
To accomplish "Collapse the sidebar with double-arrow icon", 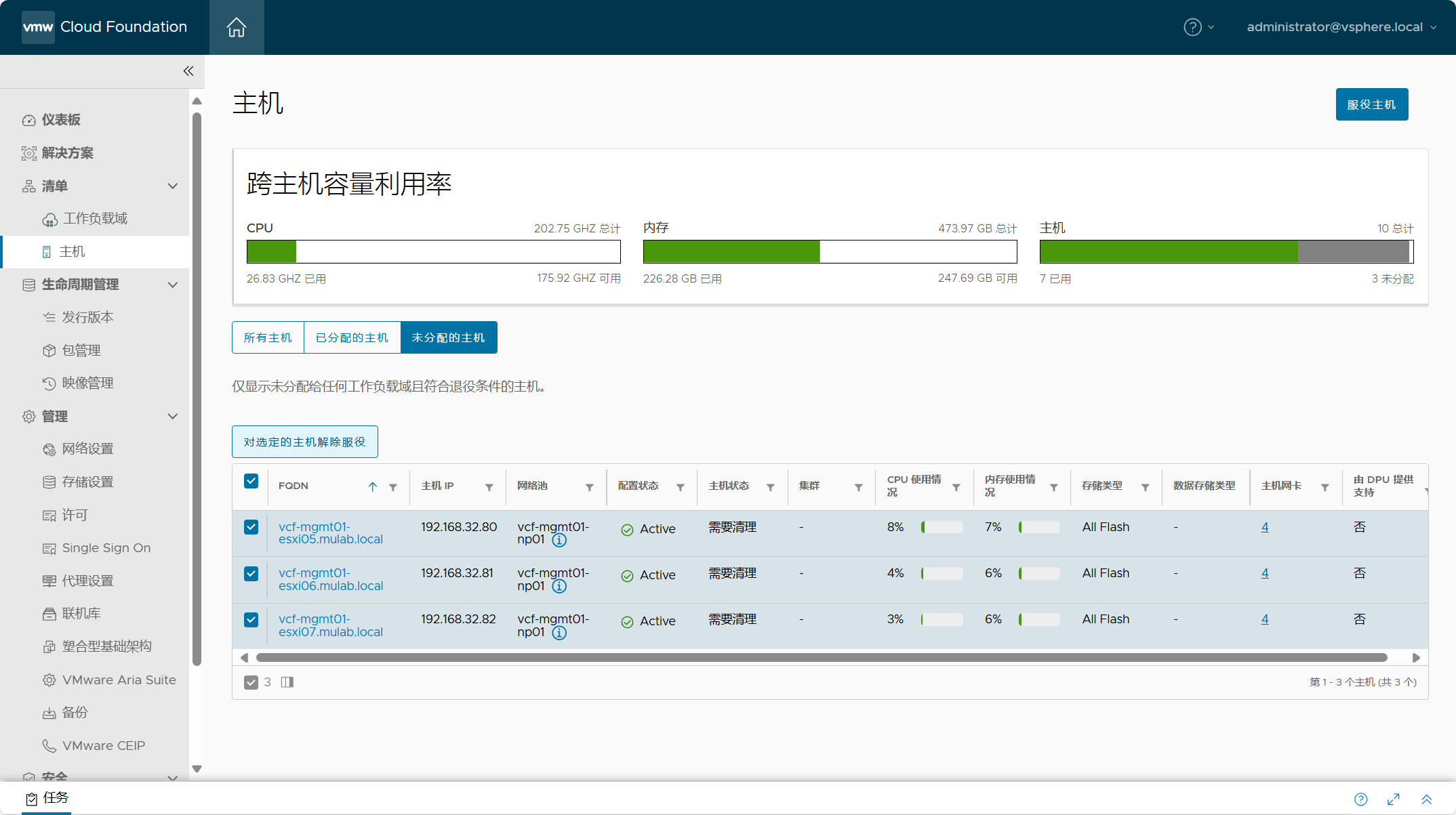I will (x=188, y=71).
